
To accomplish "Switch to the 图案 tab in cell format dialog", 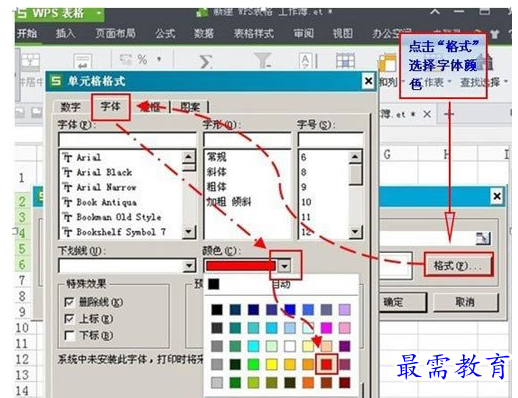I will click(x=190, y=107).
